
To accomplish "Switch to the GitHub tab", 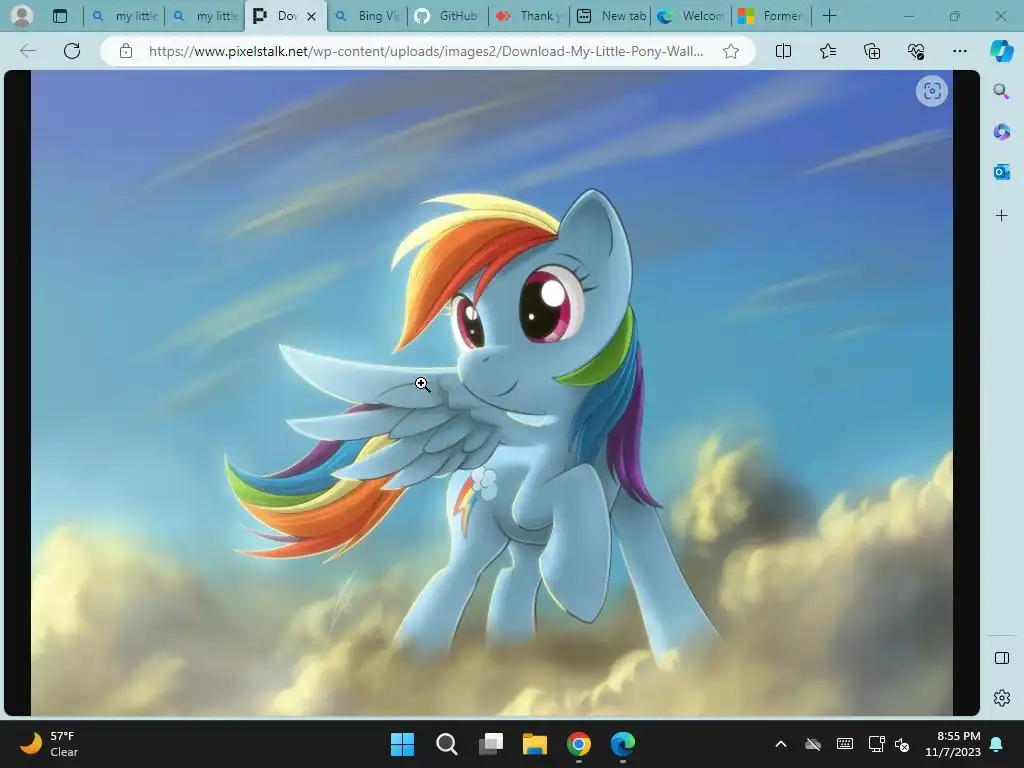I will point(448,16).
